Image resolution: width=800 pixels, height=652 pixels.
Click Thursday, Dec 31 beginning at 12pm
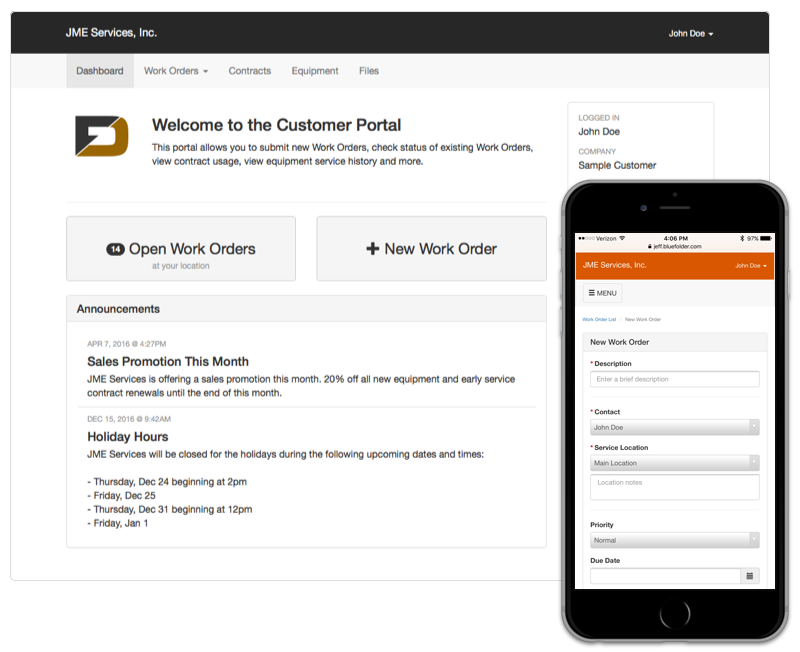[x=170, y=509]
